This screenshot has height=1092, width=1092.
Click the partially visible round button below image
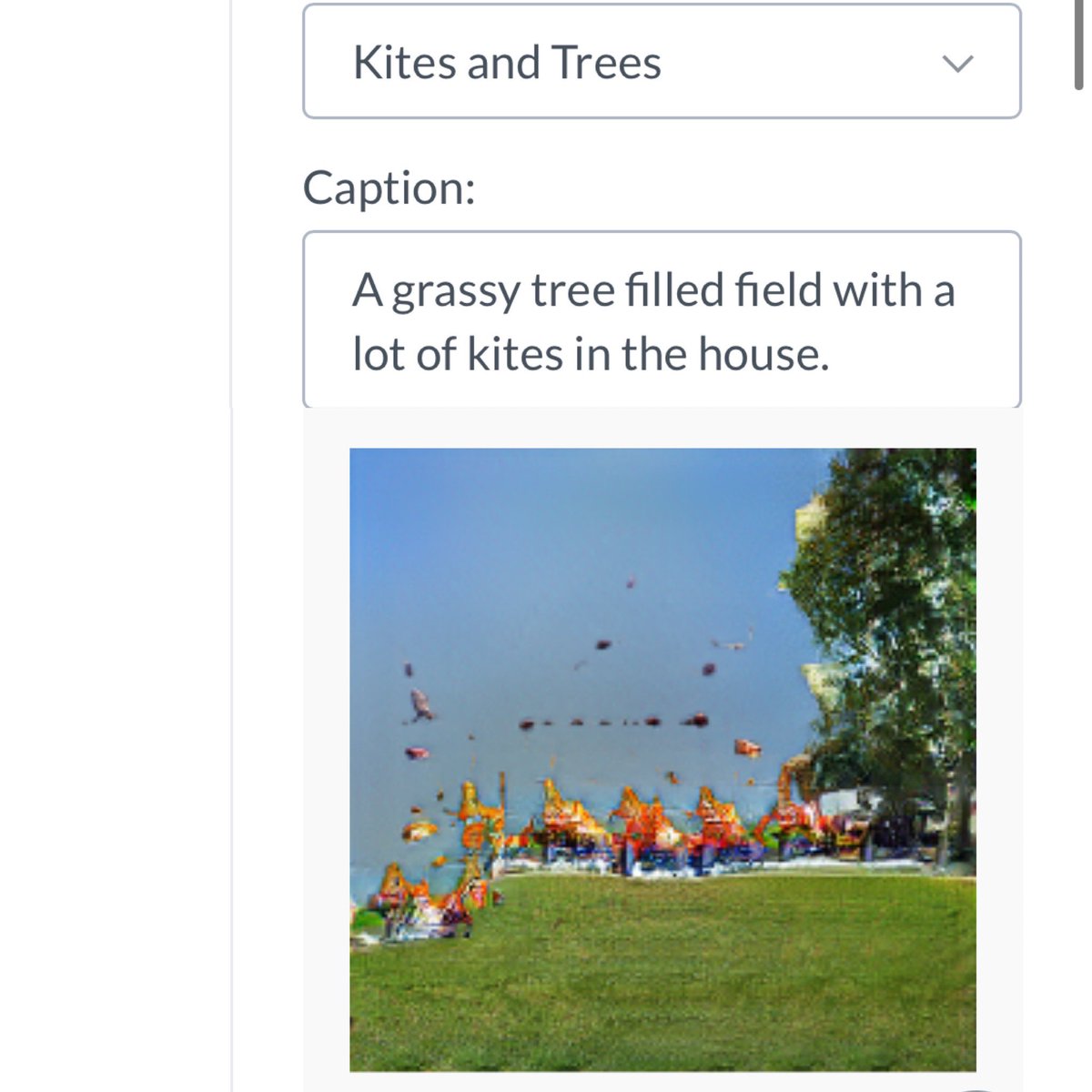pyautogui.click(x=976, y=1088)
